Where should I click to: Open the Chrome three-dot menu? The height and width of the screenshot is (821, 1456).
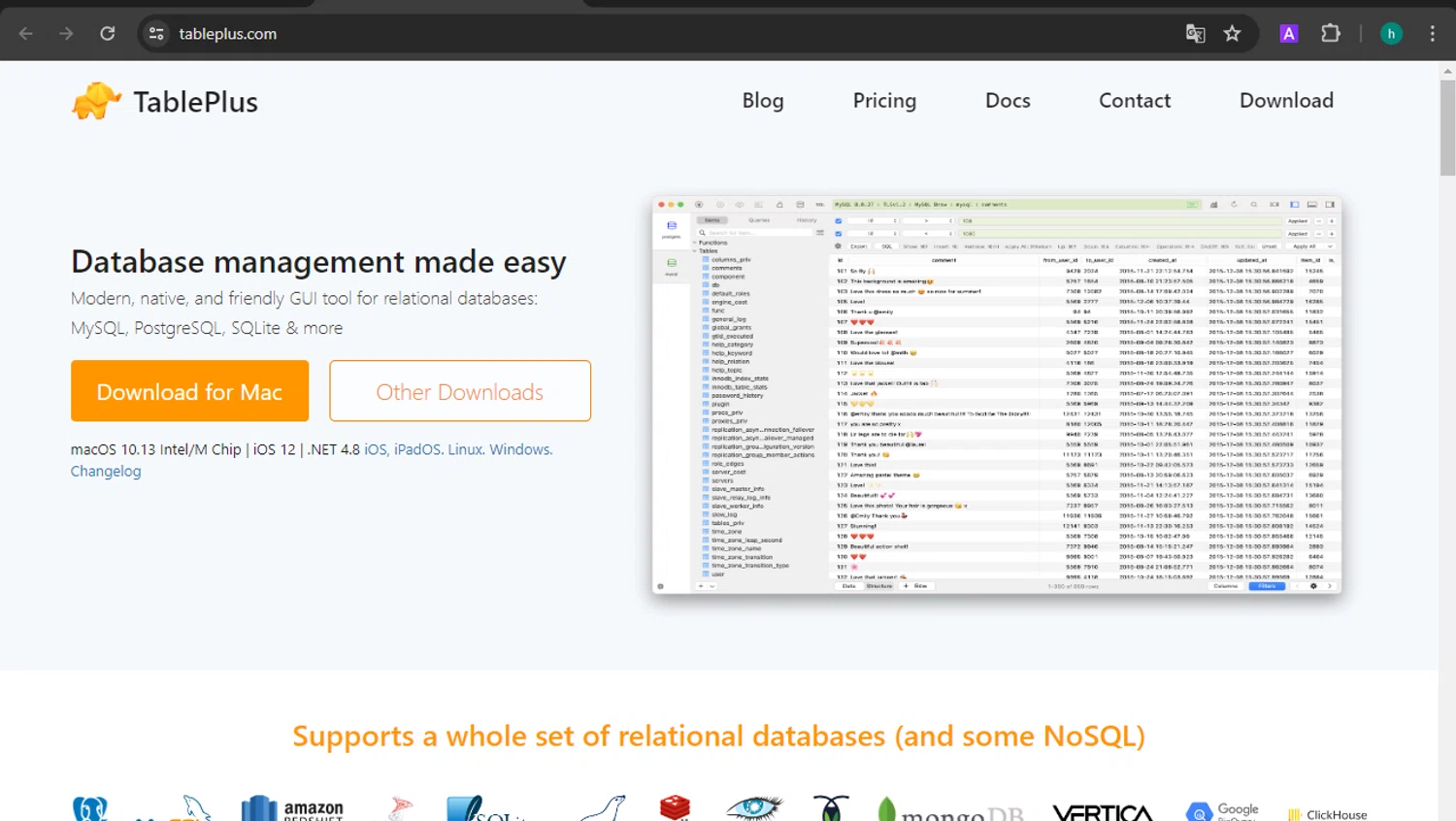coord(1433,33)
